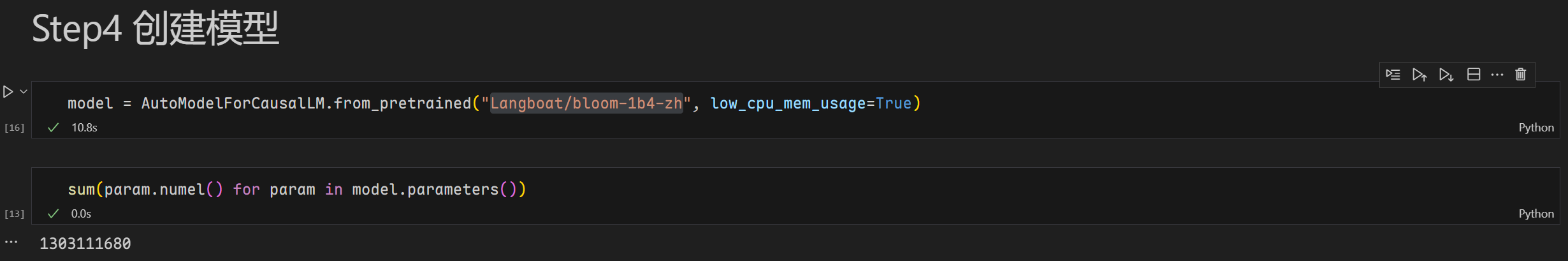1568x261 pixels.
Task: Split the current cell
Action: [x=1473, y=75]
